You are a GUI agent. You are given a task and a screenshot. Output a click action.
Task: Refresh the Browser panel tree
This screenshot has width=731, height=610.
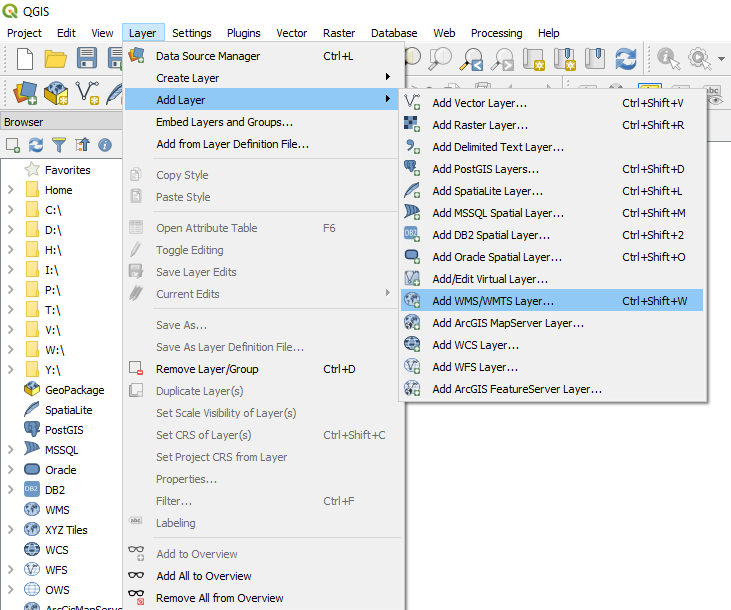36,145
